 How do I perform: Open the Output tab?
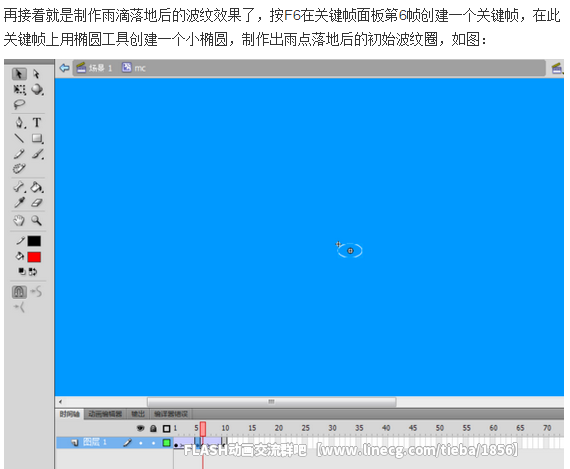click(138, 414)
